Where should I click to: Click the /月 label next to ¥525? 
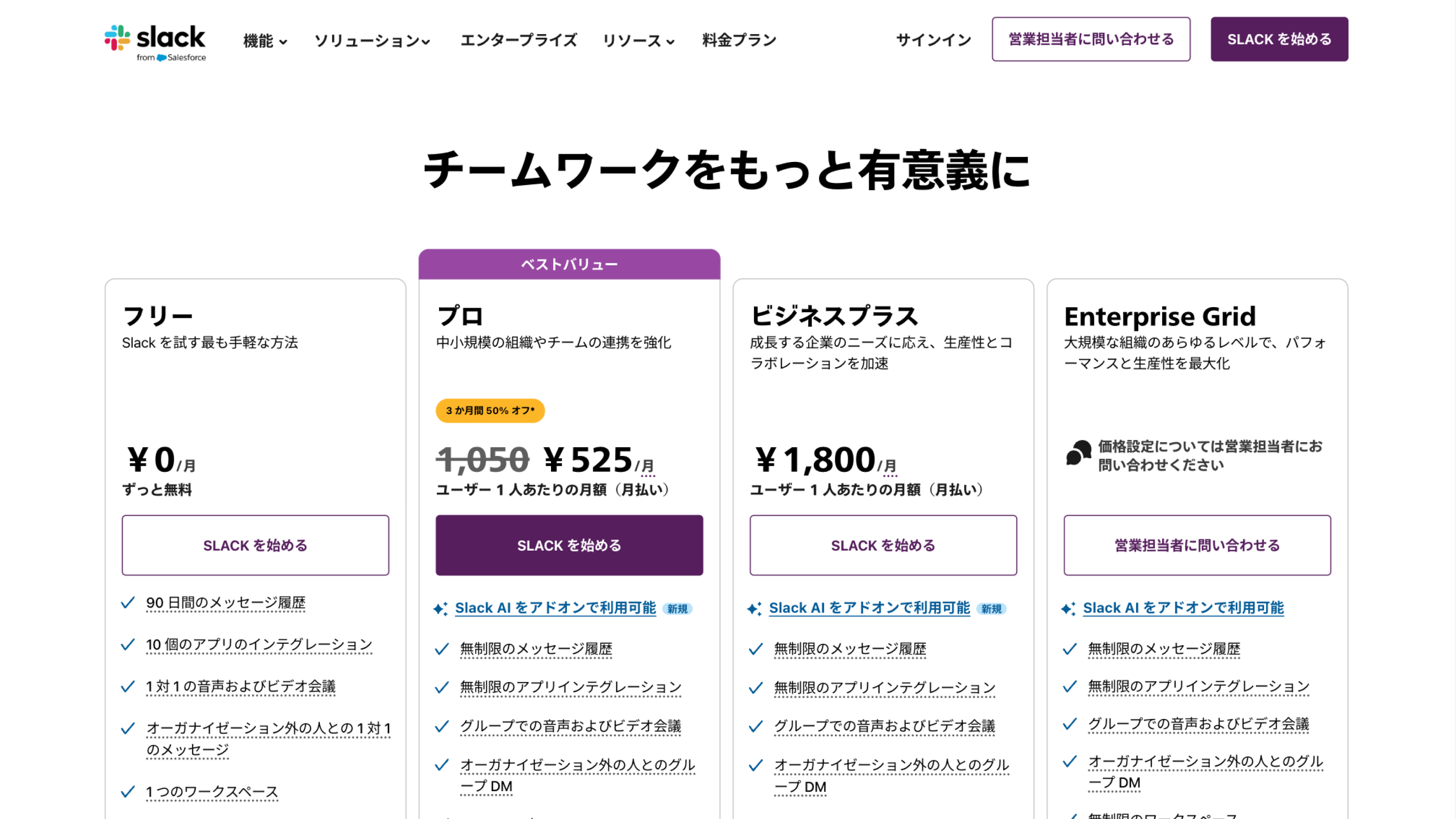644,466
